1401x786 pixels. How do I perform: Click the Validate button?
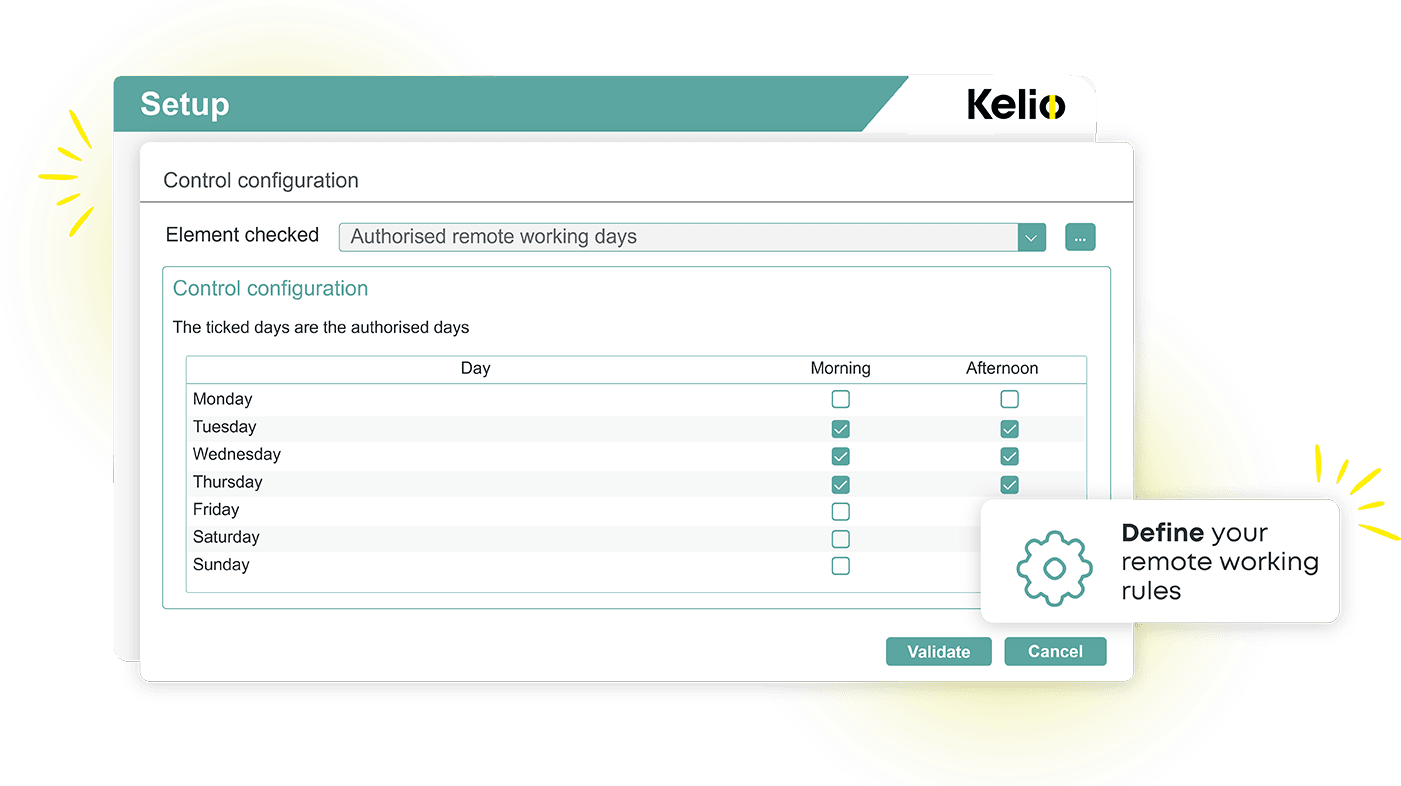(x=938, y=651)
